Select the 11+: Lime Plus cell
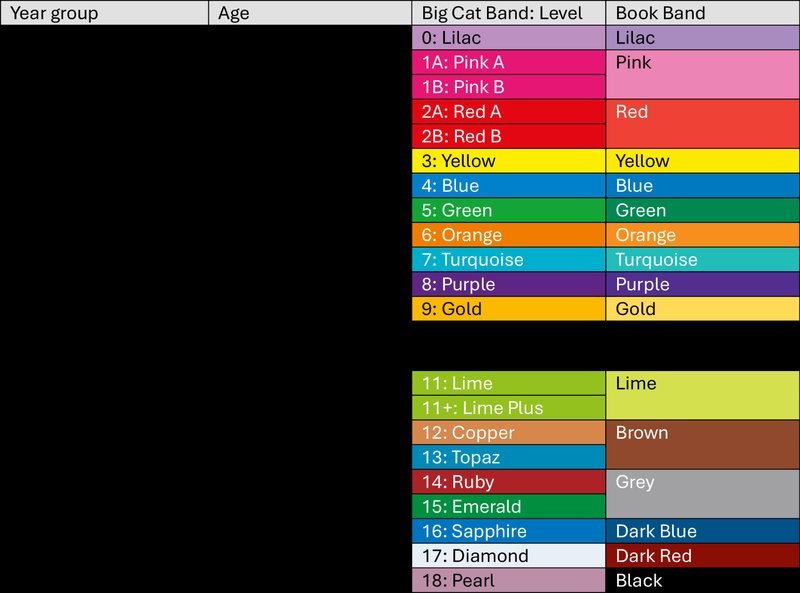Viewport: 800px width, 593px height. 509,408
